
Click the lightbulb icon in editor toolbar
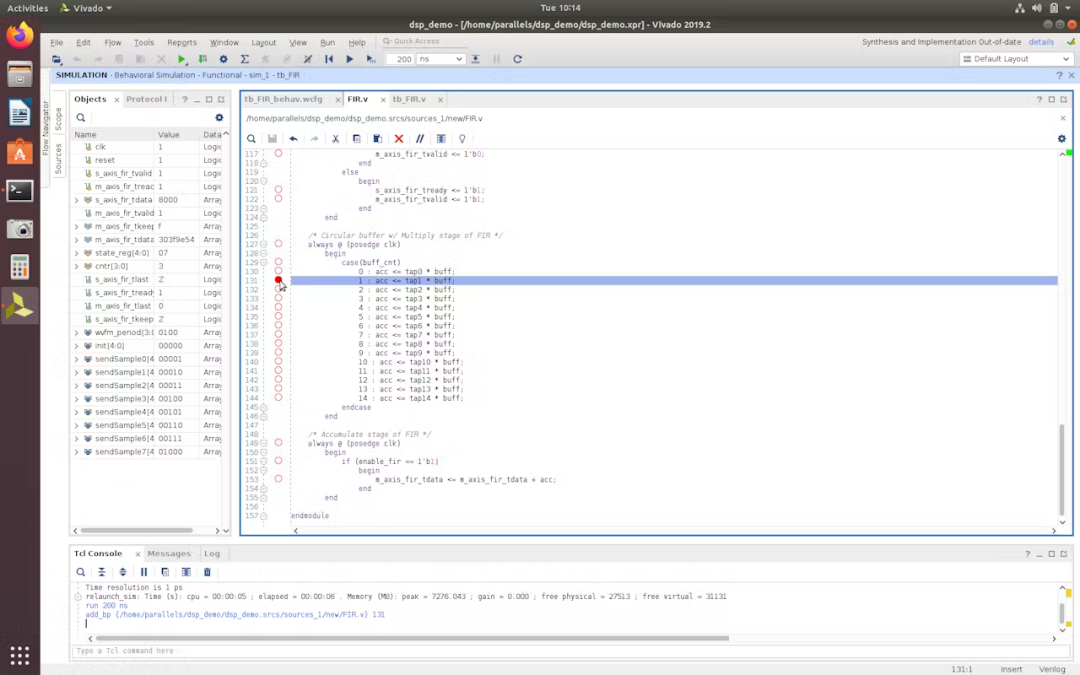tap(462, 139)
